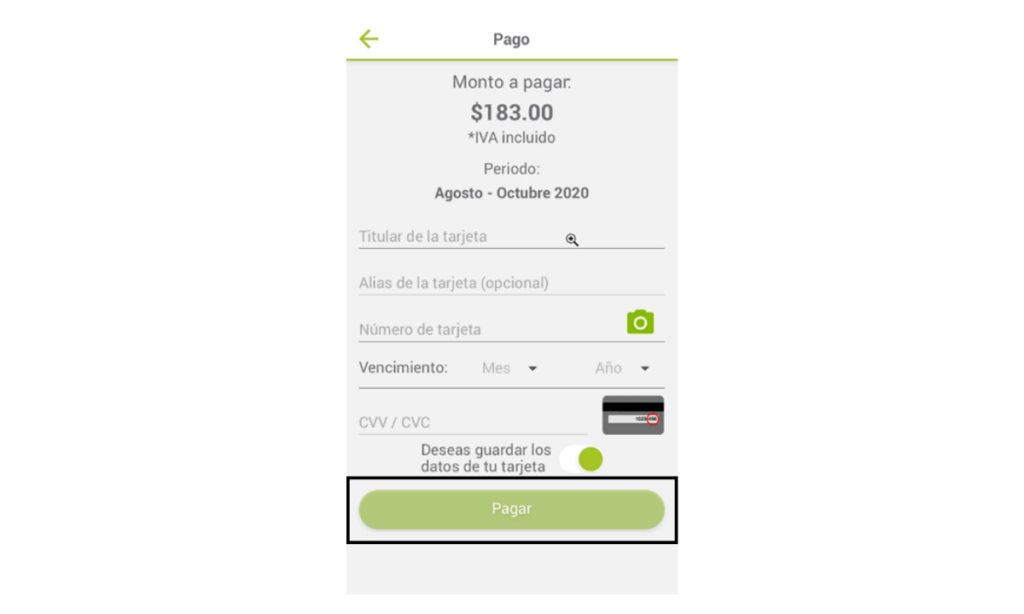The width and height of the screenshot is (1024, 614).
Task: Click the Pago screen title
Action: click(x=511, y=39)
